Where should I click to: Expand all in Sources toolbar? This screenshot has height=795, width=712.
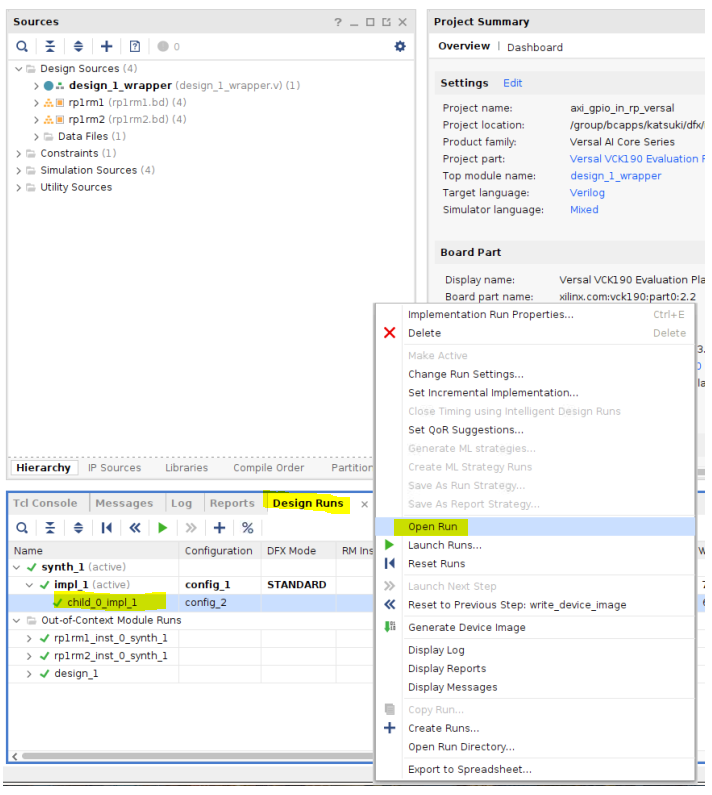point(78,47)
